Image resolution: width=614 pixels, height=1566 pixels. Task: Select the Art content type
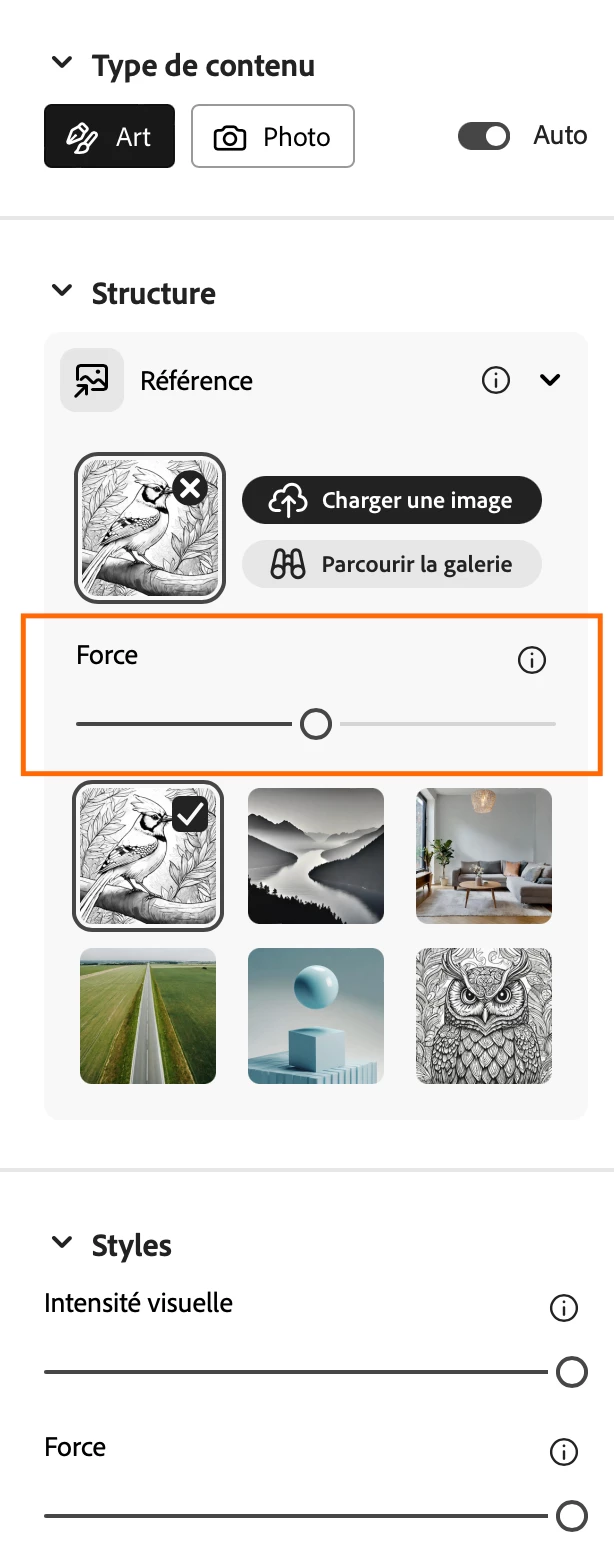[109, 136]
